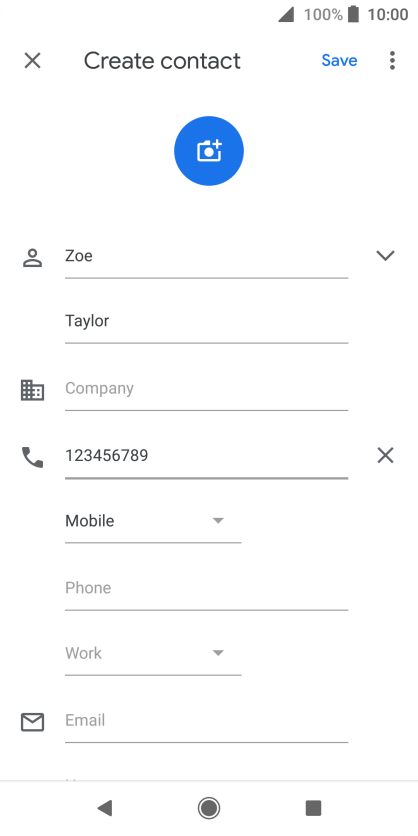Viewport: 418px width, 836px height.
Task: Focus the Email input field
Action: click(x=206, y=721)
